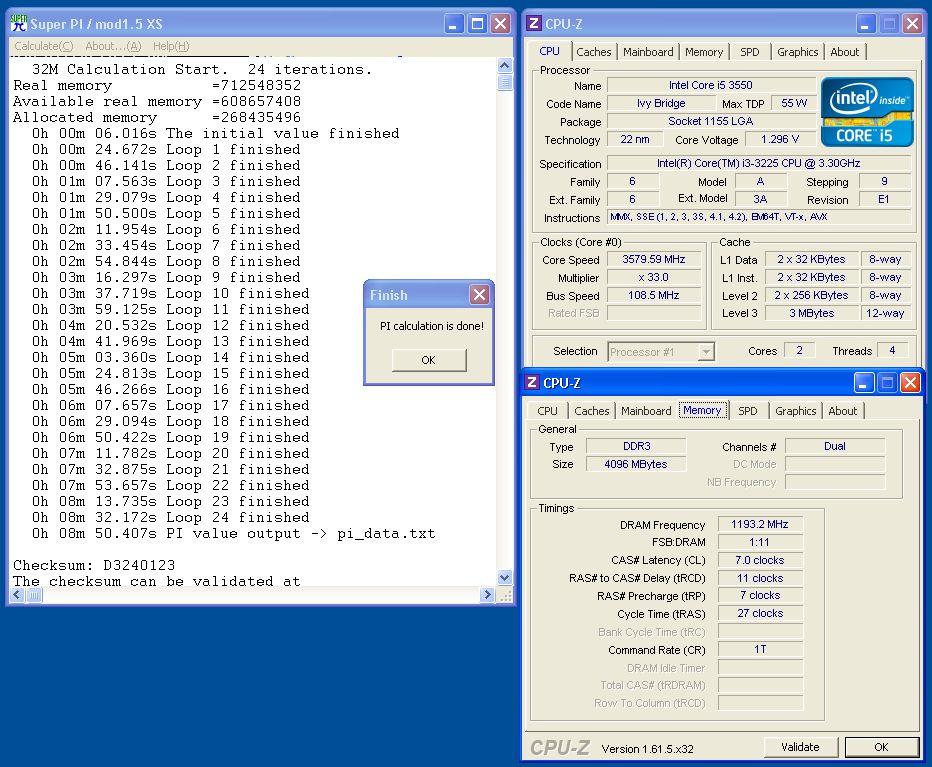Select SPD tab in upper CPU-Z window
Viewport: 932px width, 767px height.
click(x=750, y=52)
